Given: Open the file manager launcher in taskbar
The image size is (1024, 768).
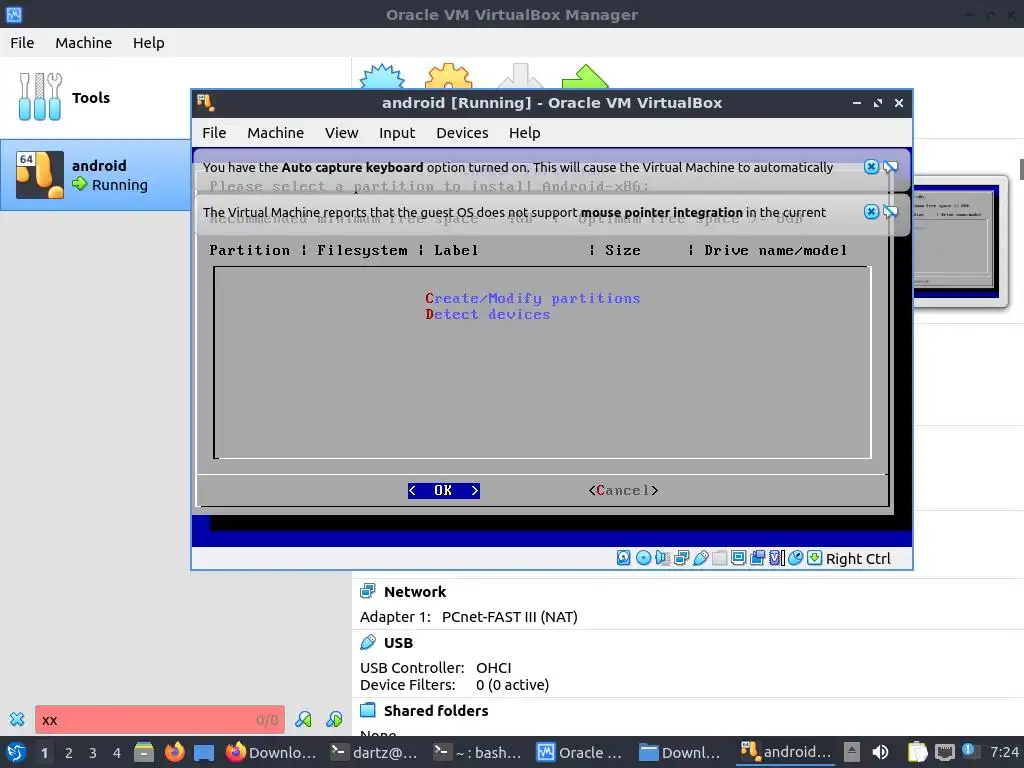Looking at the screenshot, I should (x=144, y=752).
